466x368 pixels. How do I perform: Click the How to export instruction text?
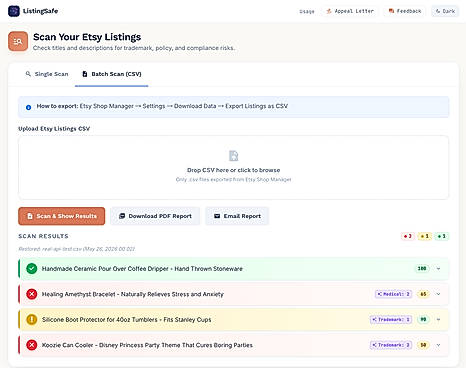coord(162,106)
